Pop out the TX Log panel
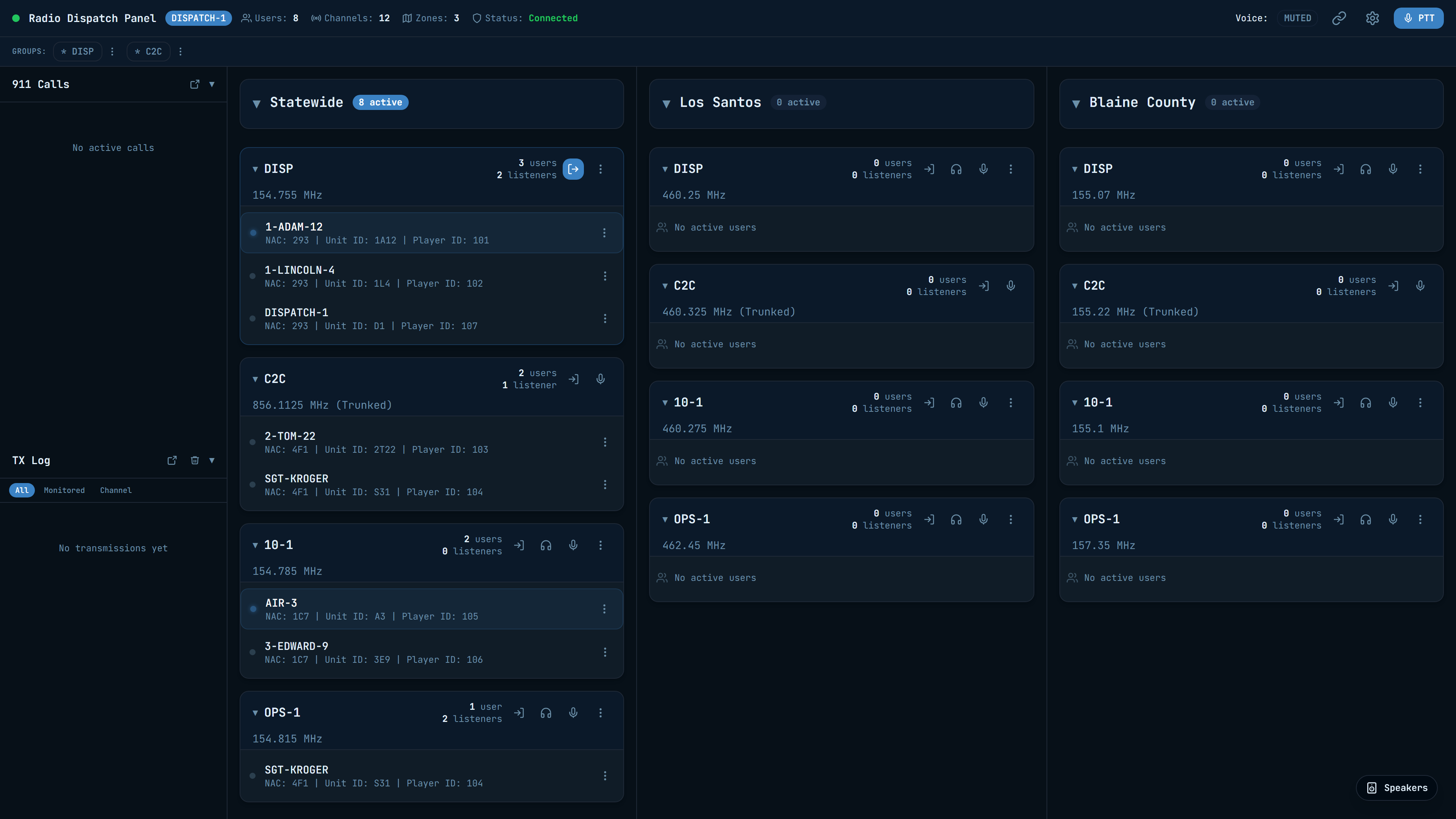1456x819 pixels. coord(173,461)
